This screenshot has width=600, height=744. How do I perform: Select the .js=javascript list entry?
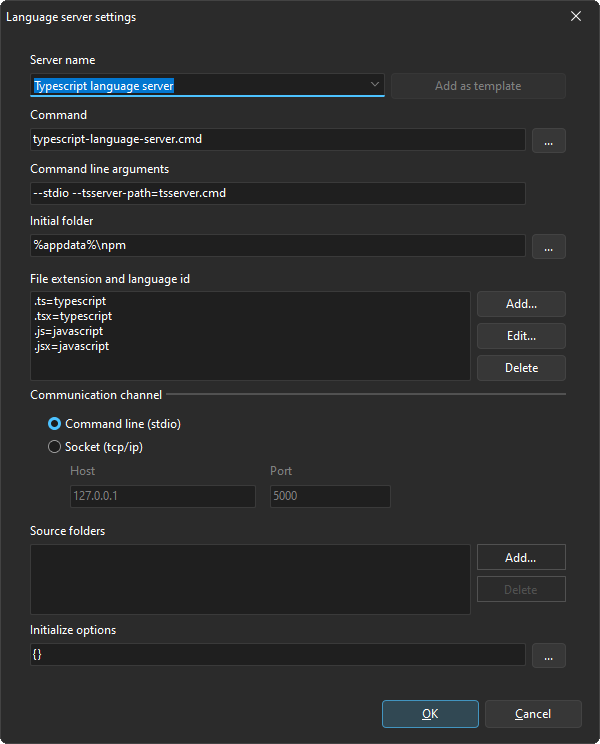point(68,331)
